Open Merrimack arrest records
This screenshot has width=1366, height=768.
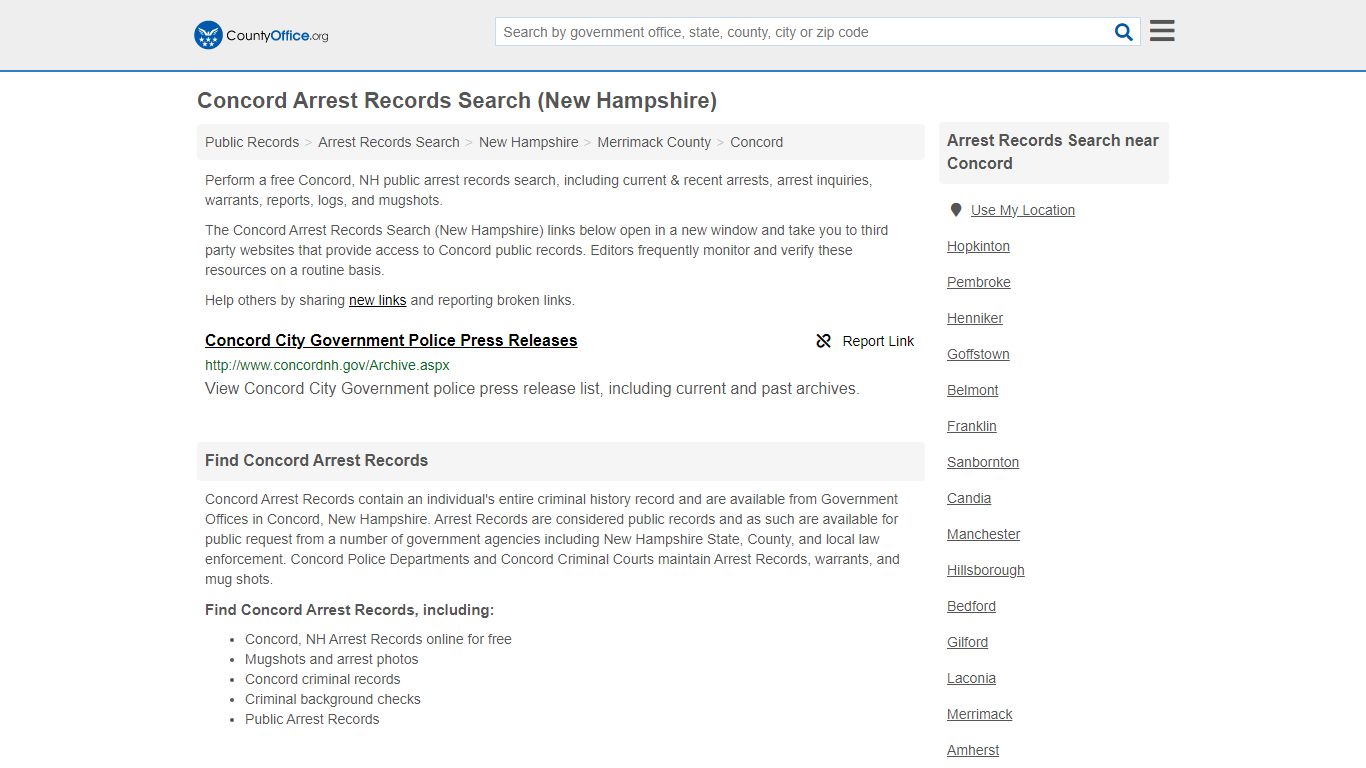[x=980, y=714]
